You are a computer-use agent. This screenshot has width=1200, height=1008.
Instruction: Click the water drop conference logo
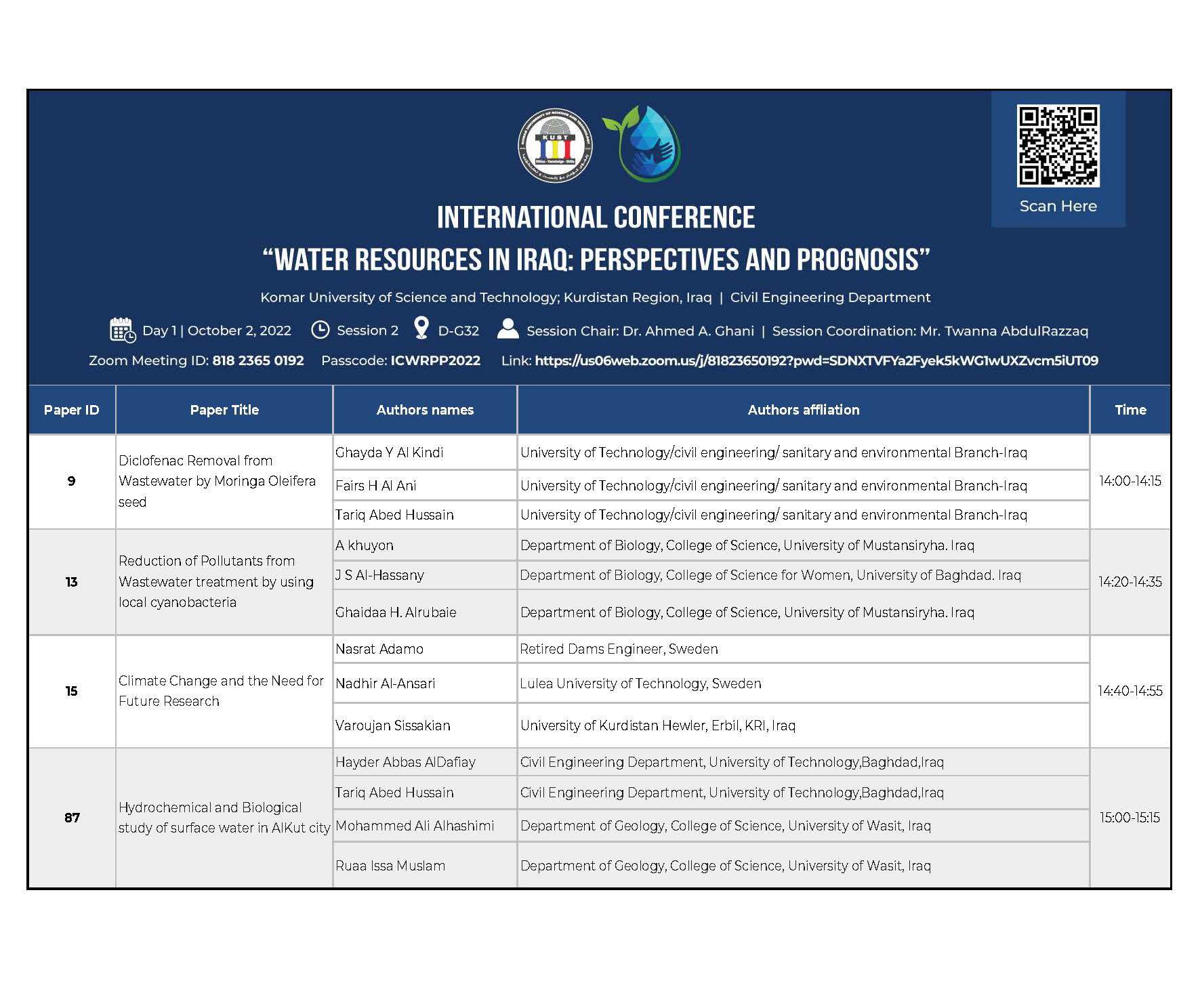(x=642, y=144)
